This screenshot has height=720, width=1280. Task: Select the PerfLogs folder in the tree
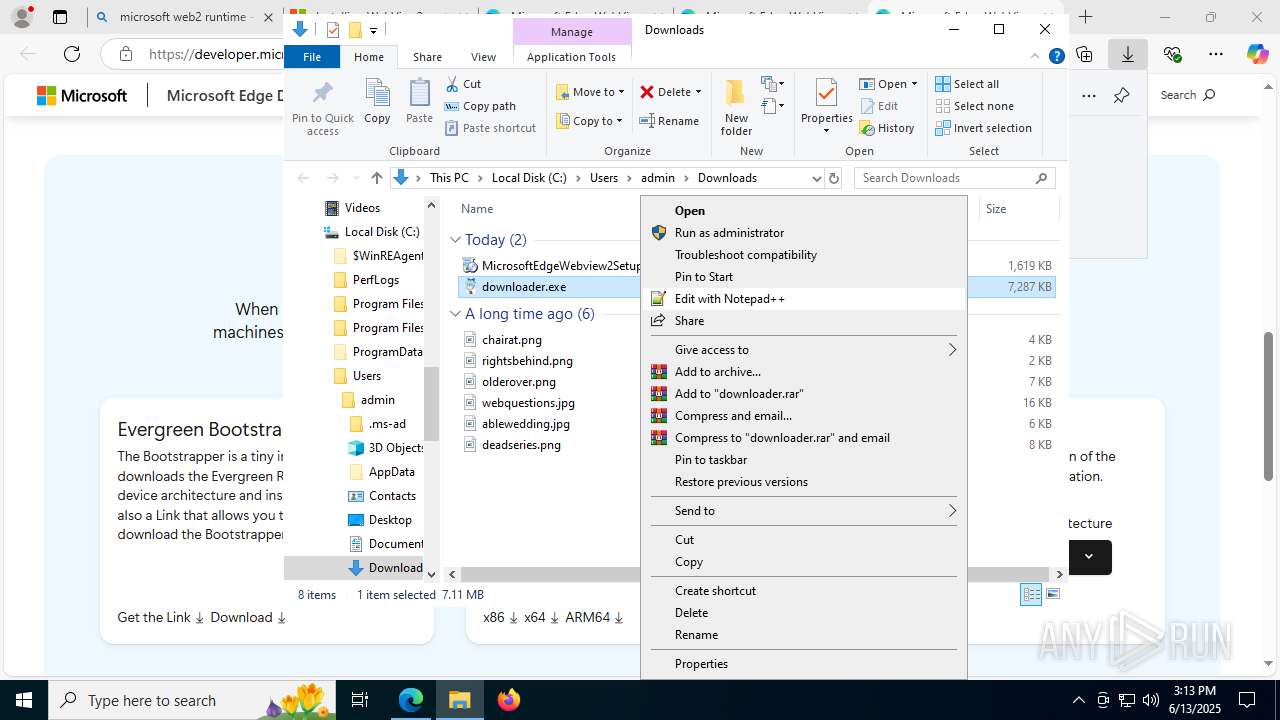375,280
